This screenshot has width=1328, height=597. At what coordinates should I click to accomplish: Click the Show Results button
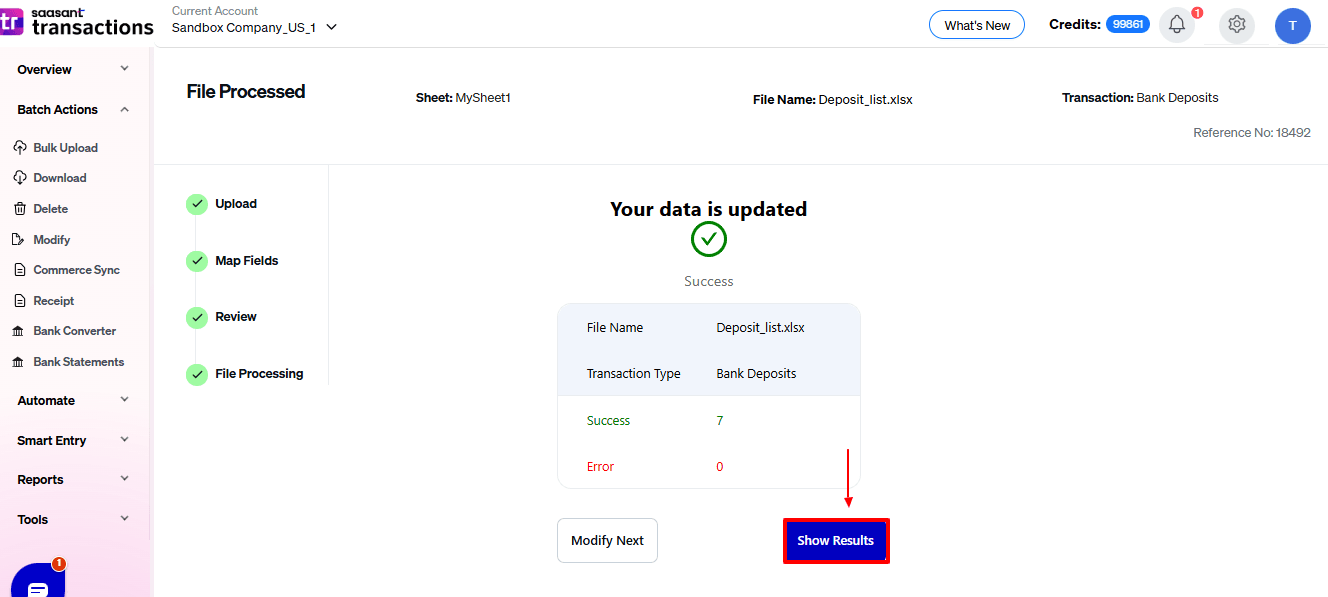pos(835,541)
